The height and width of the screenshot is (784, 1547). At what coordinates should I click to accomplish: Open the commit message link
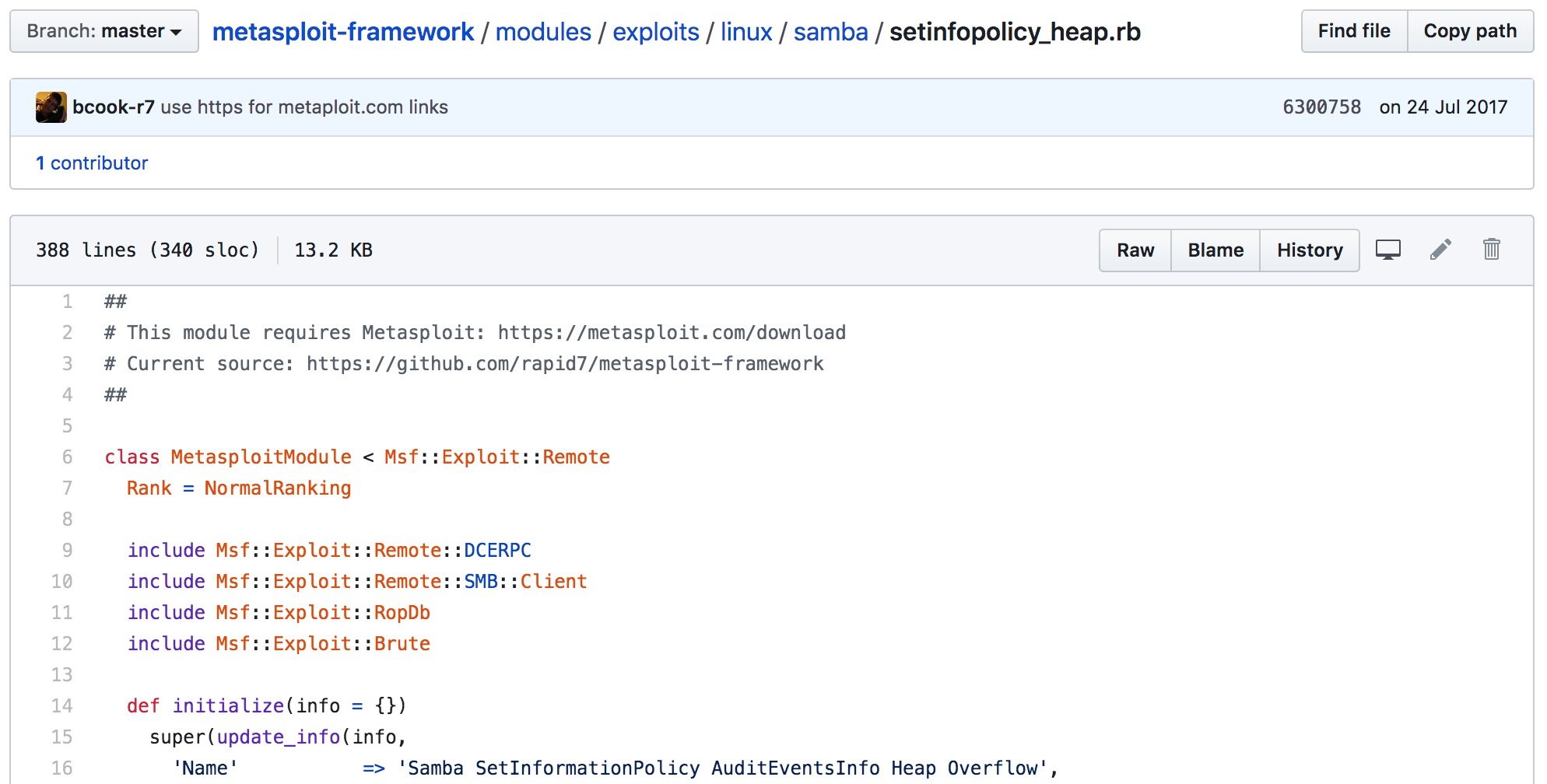pos(304,107)
